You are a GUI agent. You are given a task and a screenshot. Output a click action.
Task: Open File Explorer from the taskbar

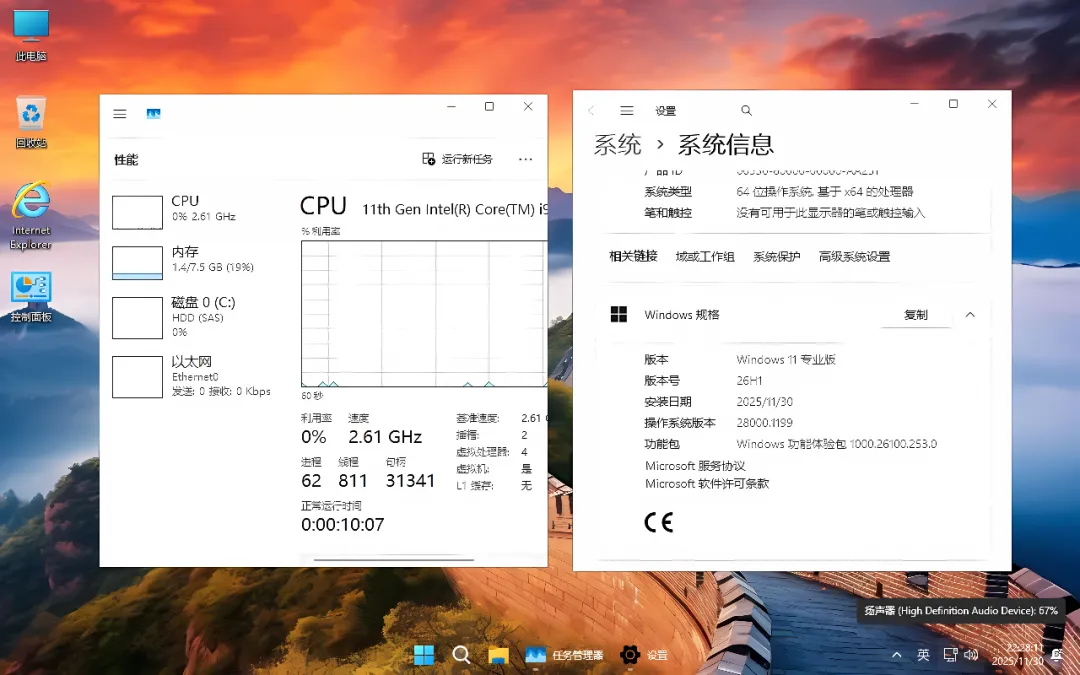coord(498,654)
